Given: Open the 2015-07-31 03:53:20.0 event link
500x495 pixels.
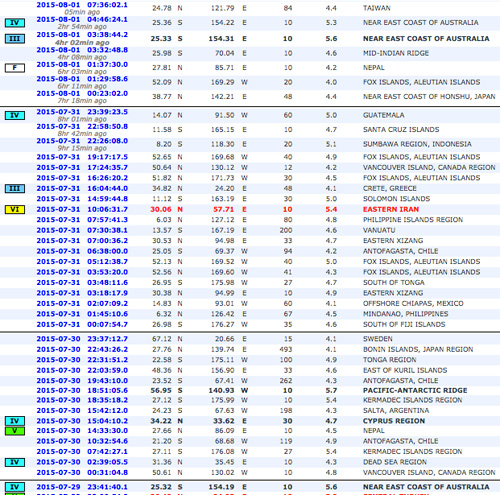Looking at the screenshot, I should (x=82, y=272).
